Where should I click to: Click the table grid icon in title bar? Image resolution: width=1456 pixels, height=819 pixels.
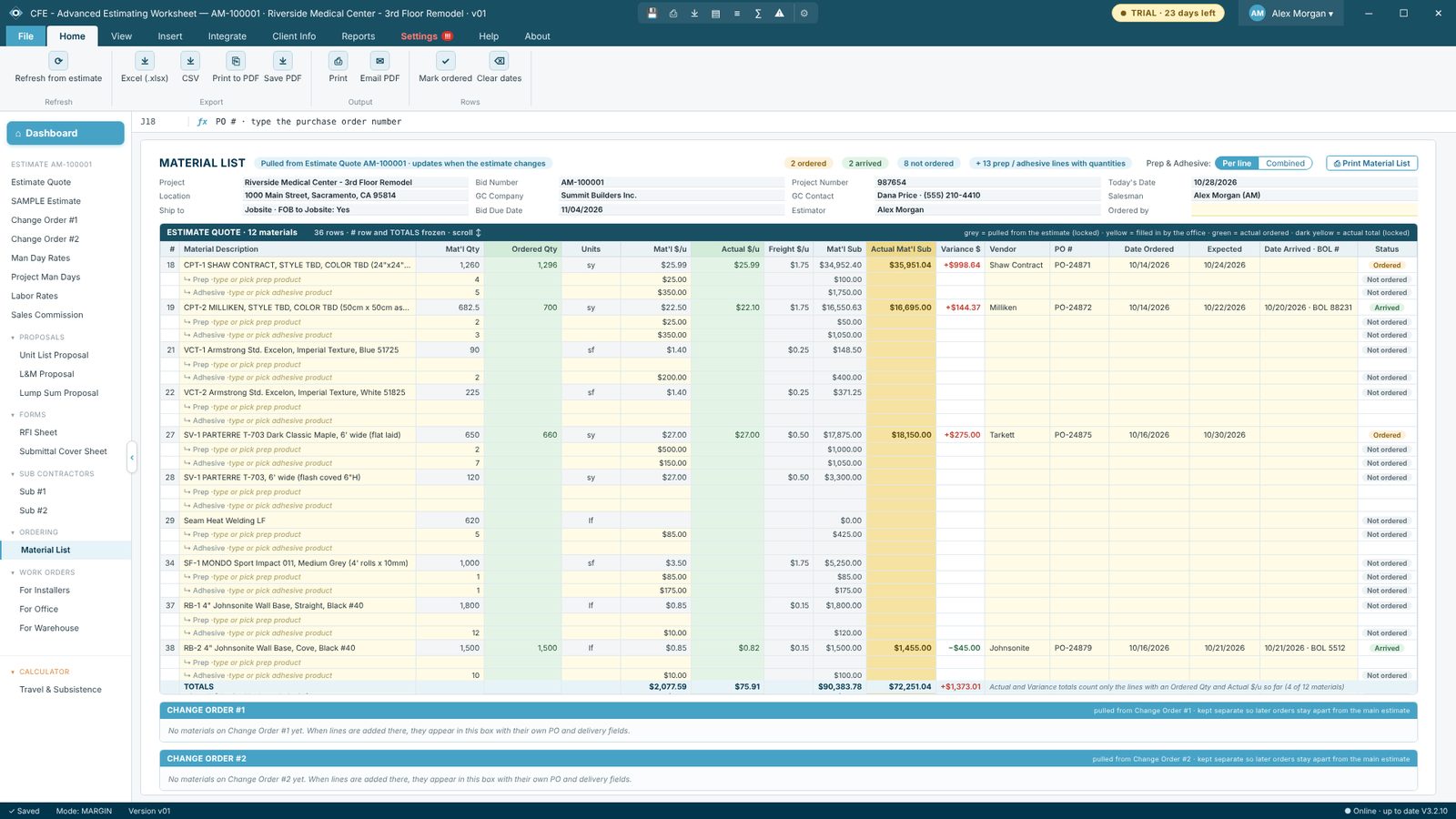click(715, 14)
